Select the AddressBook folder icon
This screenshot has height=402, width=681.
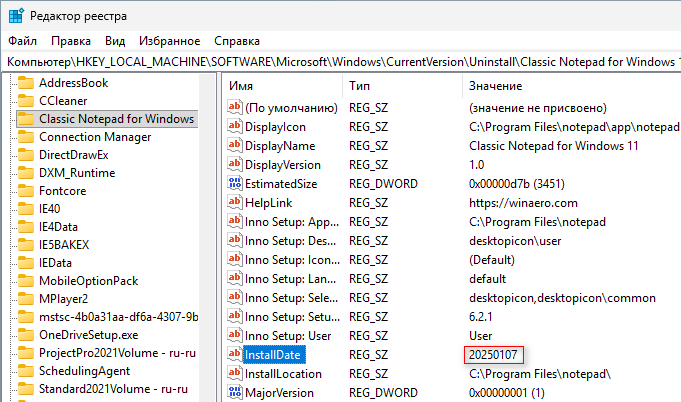click(26, 82)
